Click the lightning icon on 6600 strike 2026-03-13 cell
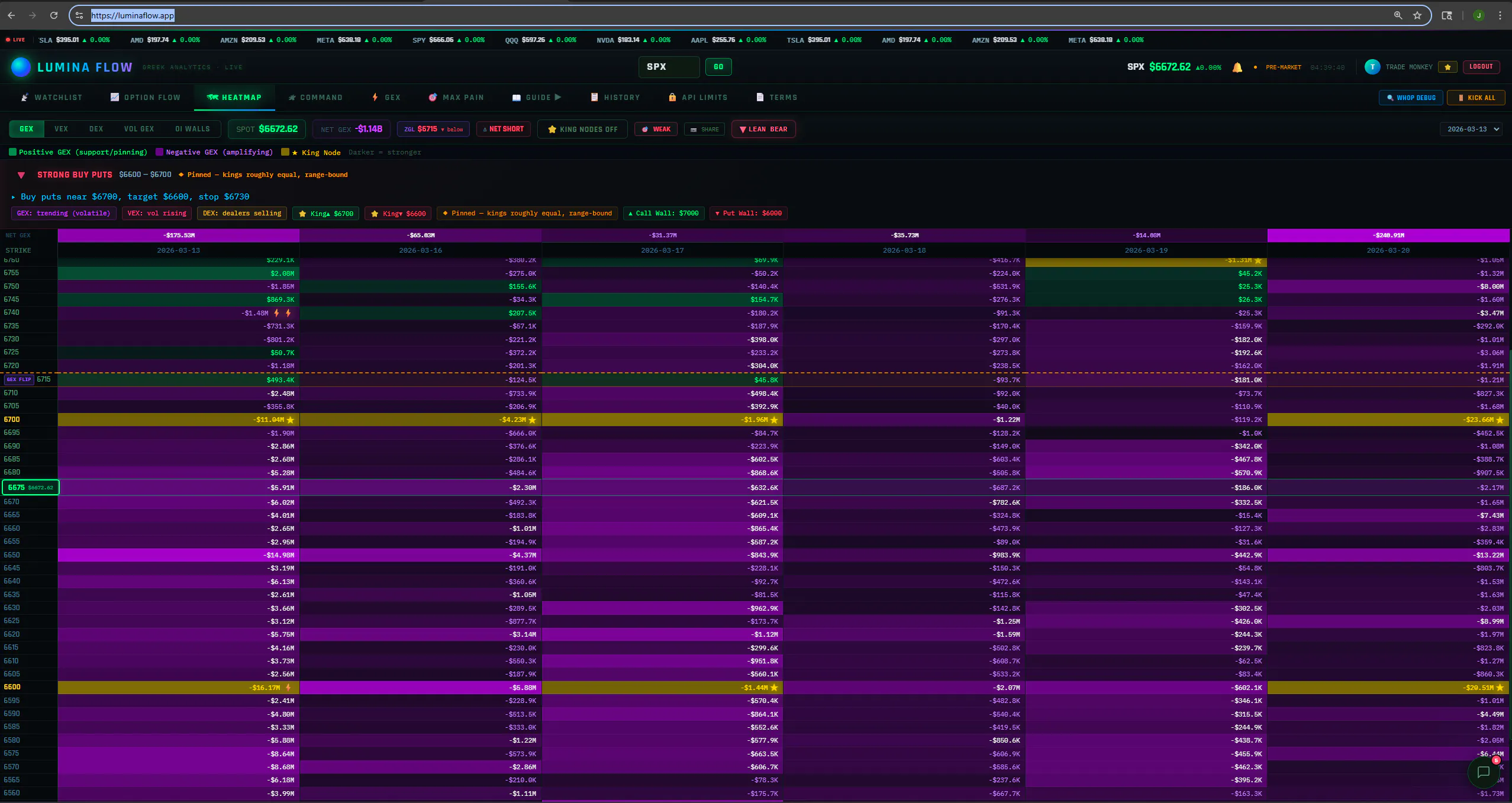 tap(288, 688)
